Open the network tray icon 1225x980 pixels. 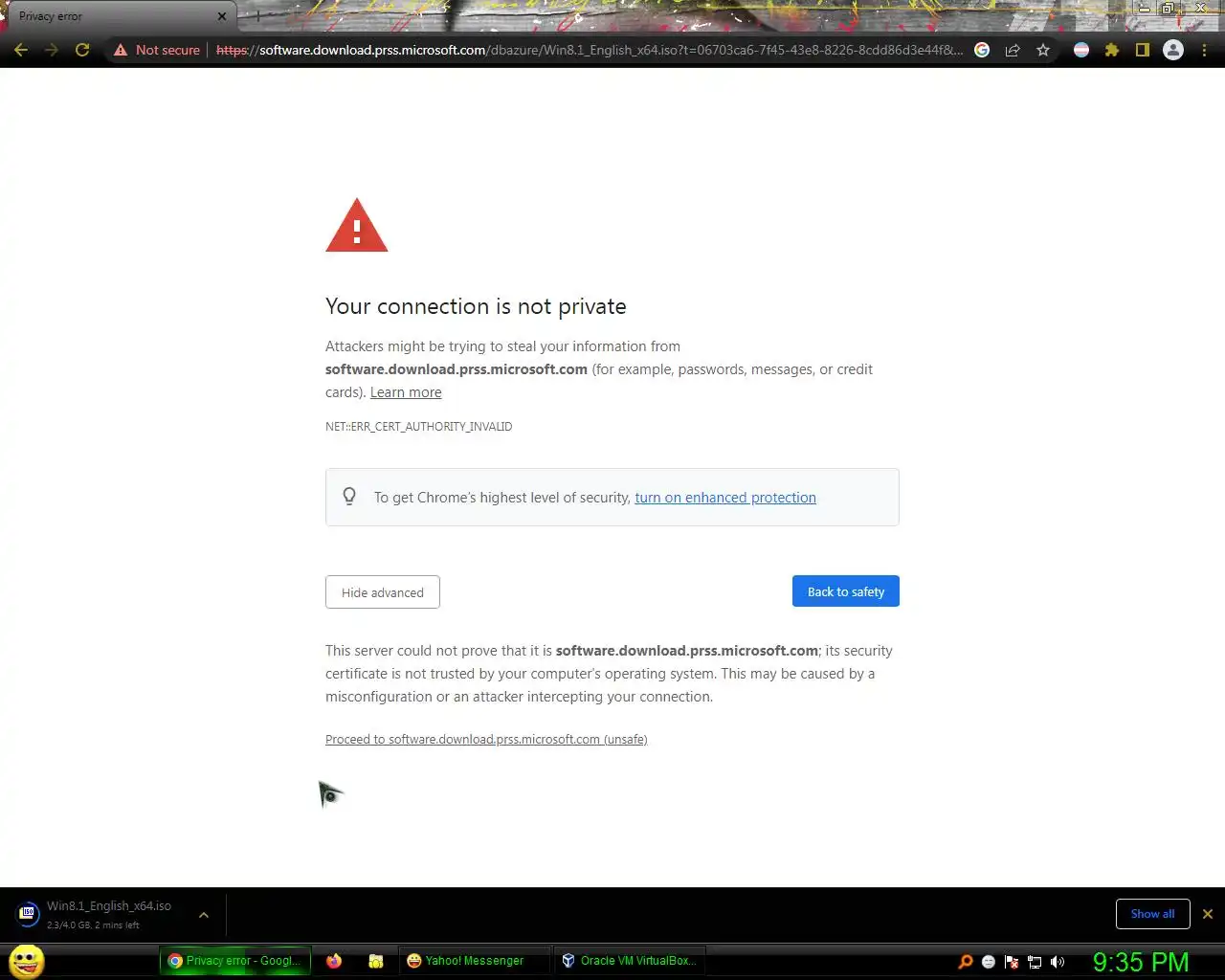[1035, 962]
